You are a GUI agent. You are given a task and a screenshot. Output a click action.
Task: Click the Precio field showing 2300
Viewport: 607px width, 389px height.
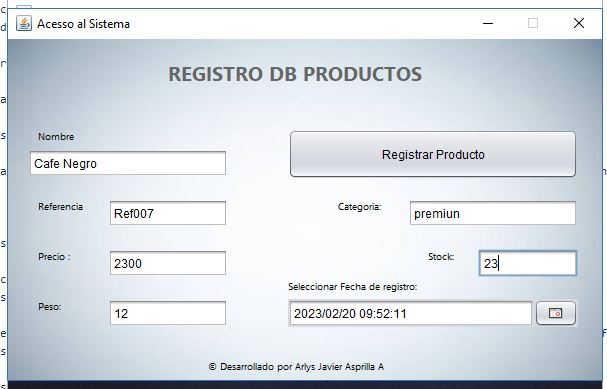click(x=168, y=263)
